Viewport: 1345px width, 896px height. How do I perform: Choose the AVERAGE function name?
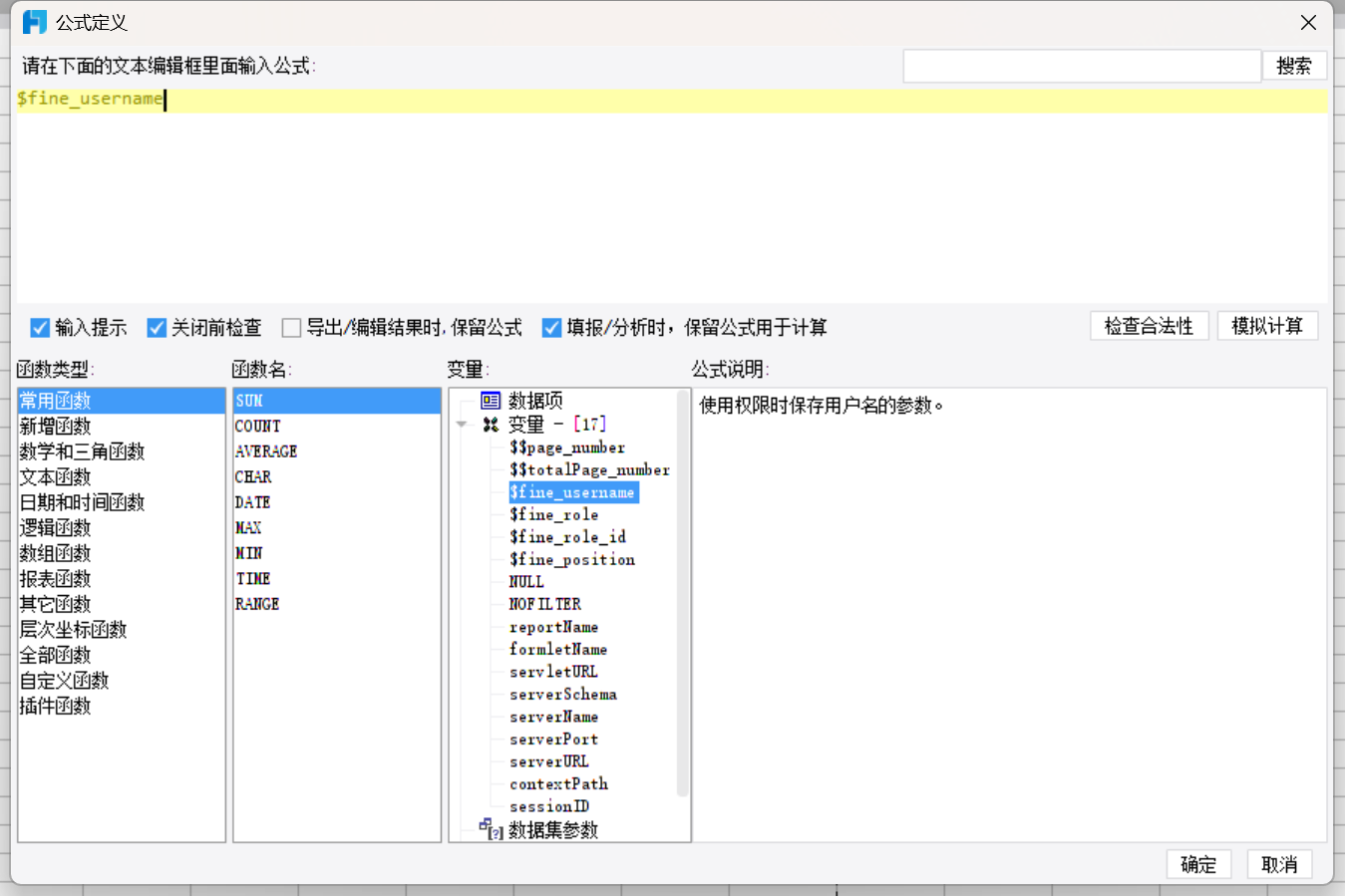pos(266,451)
